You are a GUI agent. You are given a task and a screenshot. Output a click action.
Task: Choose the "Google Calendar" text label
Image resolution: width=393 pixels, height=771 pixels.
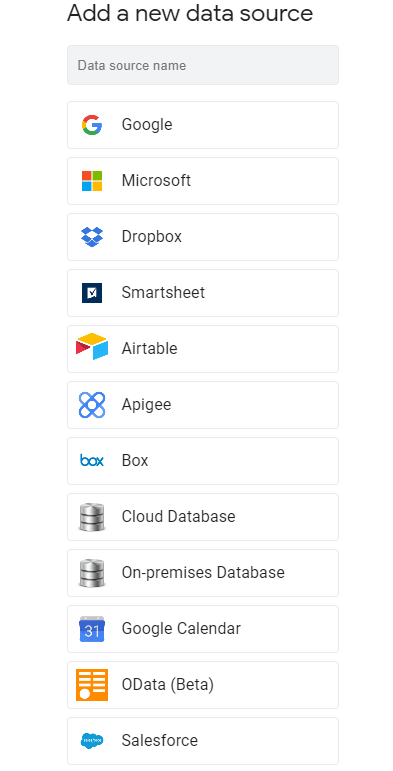[181, 629]
